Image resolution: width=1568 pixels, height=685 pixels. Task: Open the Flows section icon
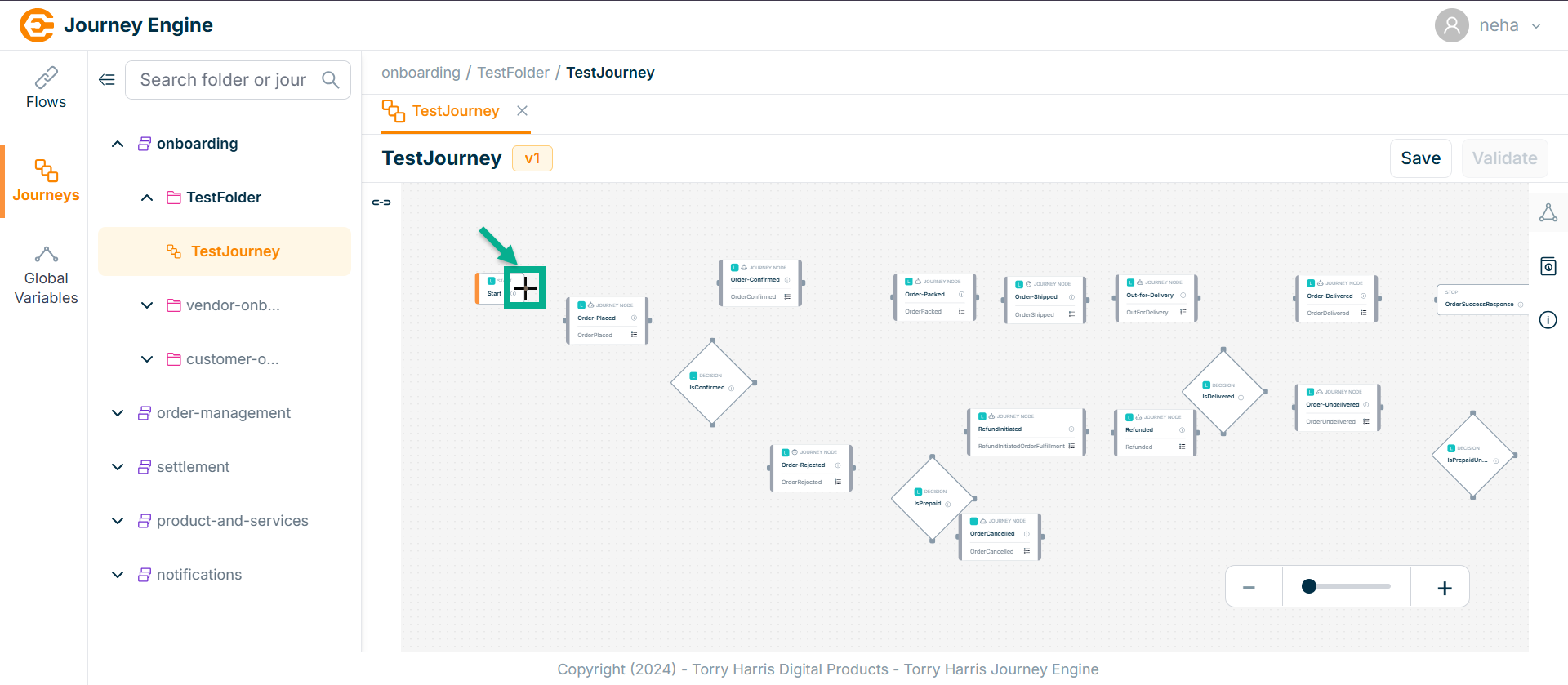tap(46, 78)
